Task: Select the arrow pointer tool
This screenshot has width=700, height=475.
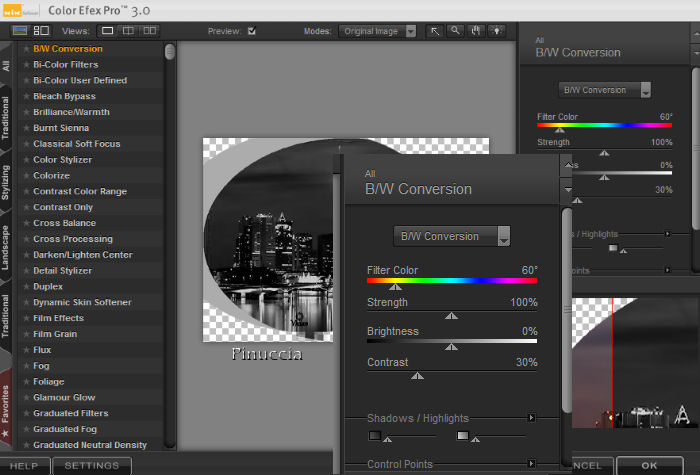Action: [x=436, y=31]
